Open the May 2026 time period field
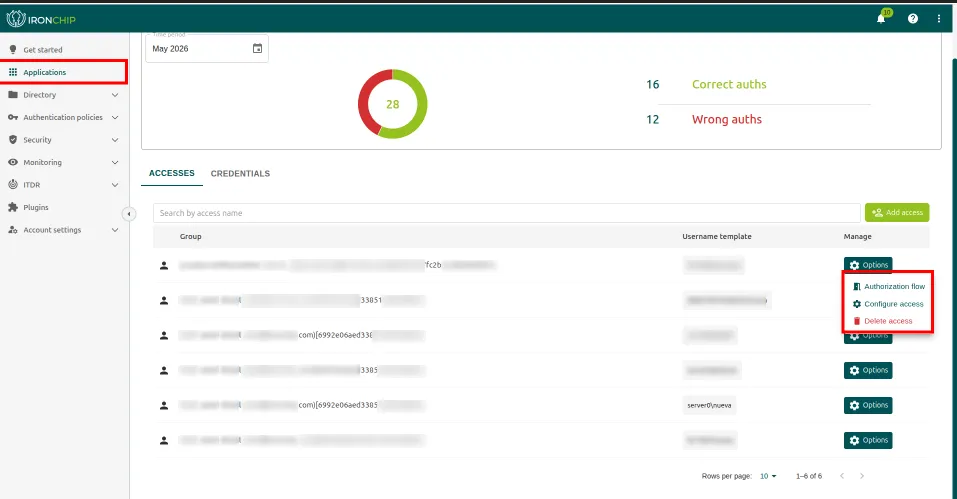Image resolution: width=957 pixels, height=499 pixels. (x=207, y=48)
